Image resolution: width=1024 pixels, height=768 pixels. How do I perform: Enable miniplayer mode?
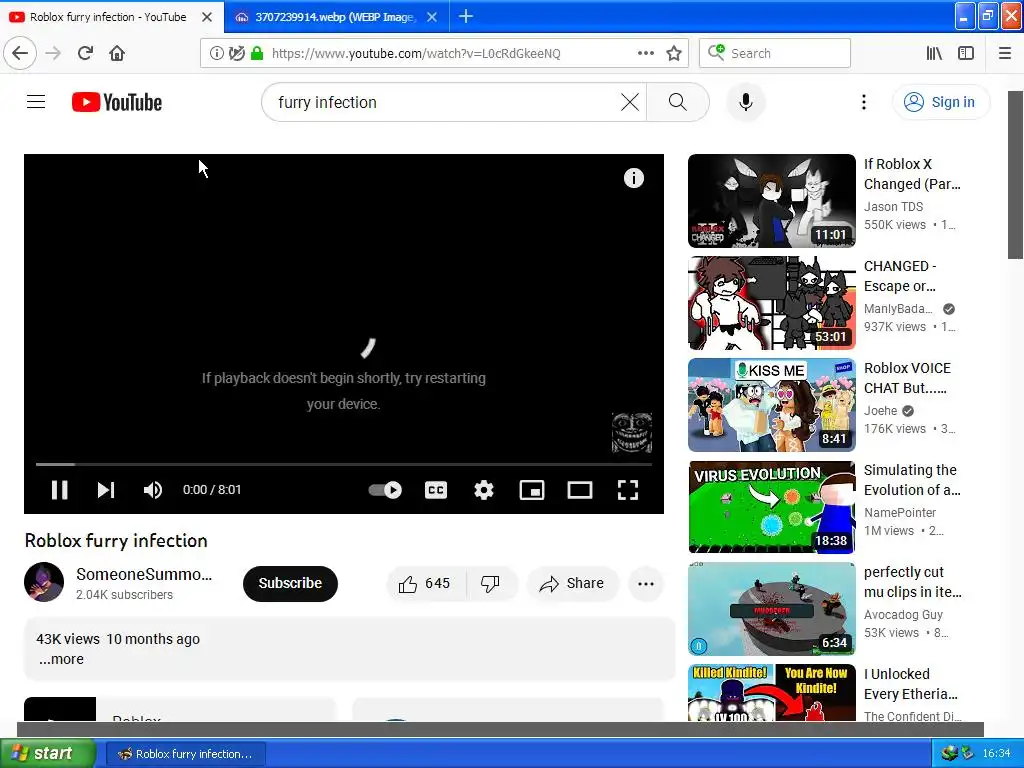pyautogui.click(x=532, y=490)
